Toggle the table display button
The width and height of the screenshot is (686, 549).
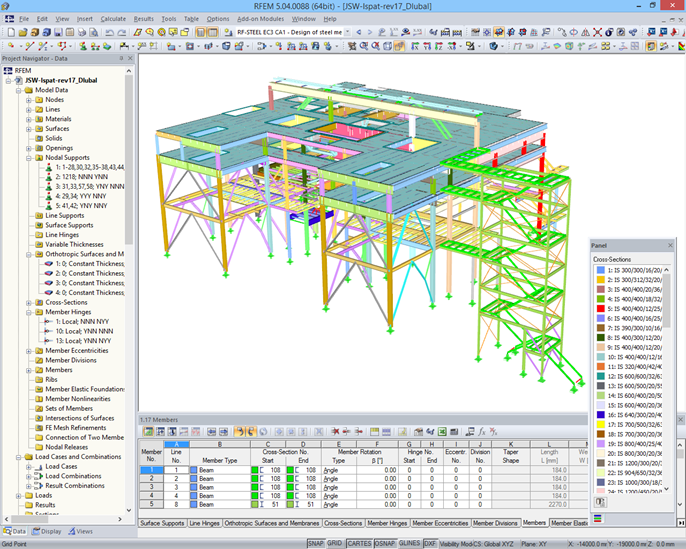[212, 32]
